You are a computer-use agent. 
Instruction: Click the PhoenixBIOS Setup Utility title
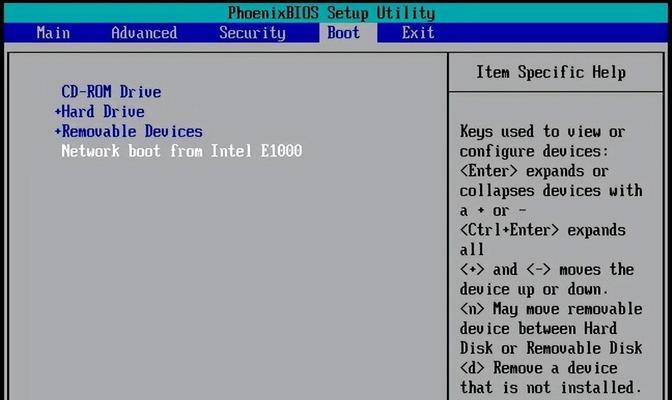pos(331,13)
